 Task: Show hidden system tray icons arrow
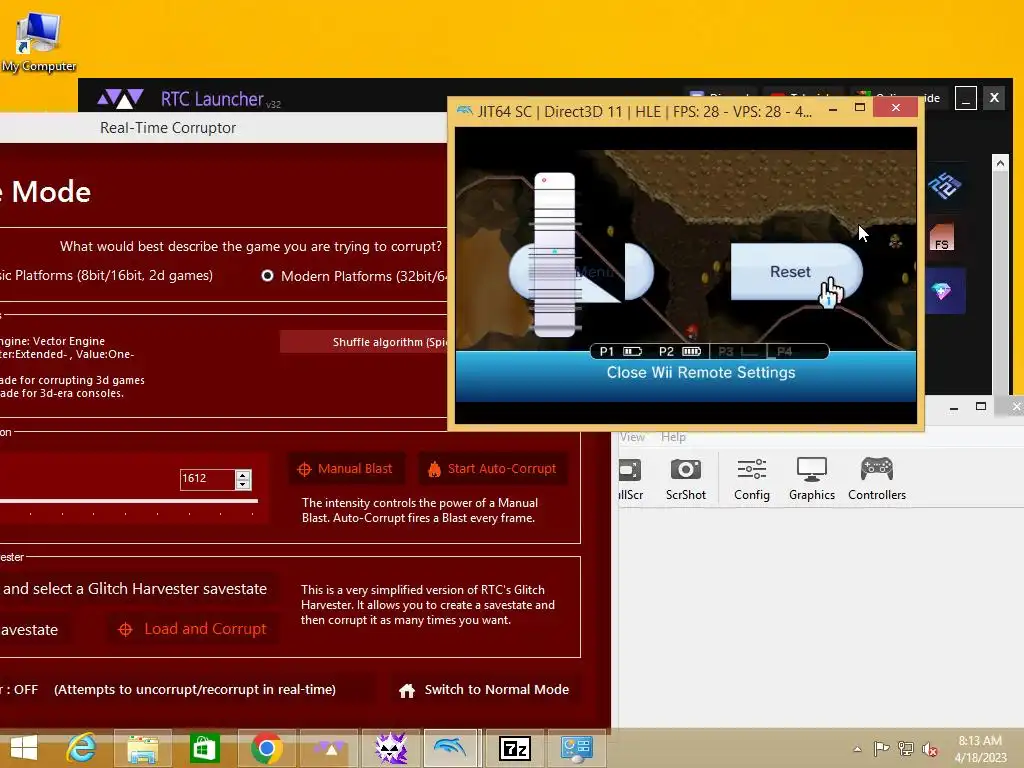[857, 748]
